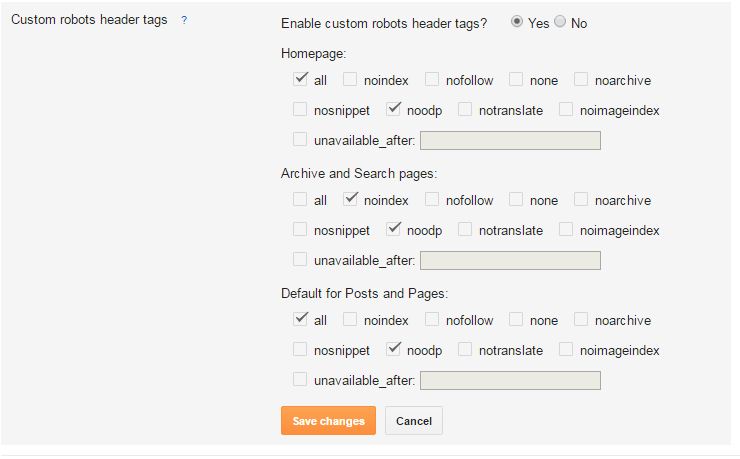Check Homepage 'noarchive' checkbox
The height and width of the screenshot is (459, 740).
click(x=581, y=79)
